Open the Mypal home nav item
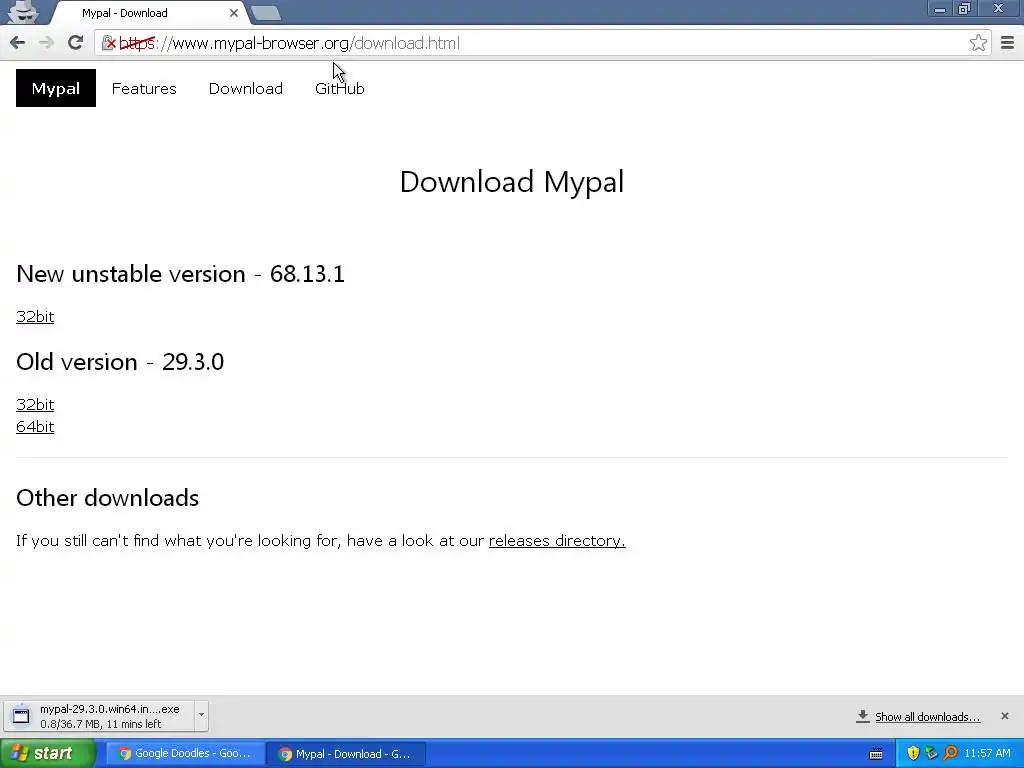1024x768 pixels. coord(56,88)
